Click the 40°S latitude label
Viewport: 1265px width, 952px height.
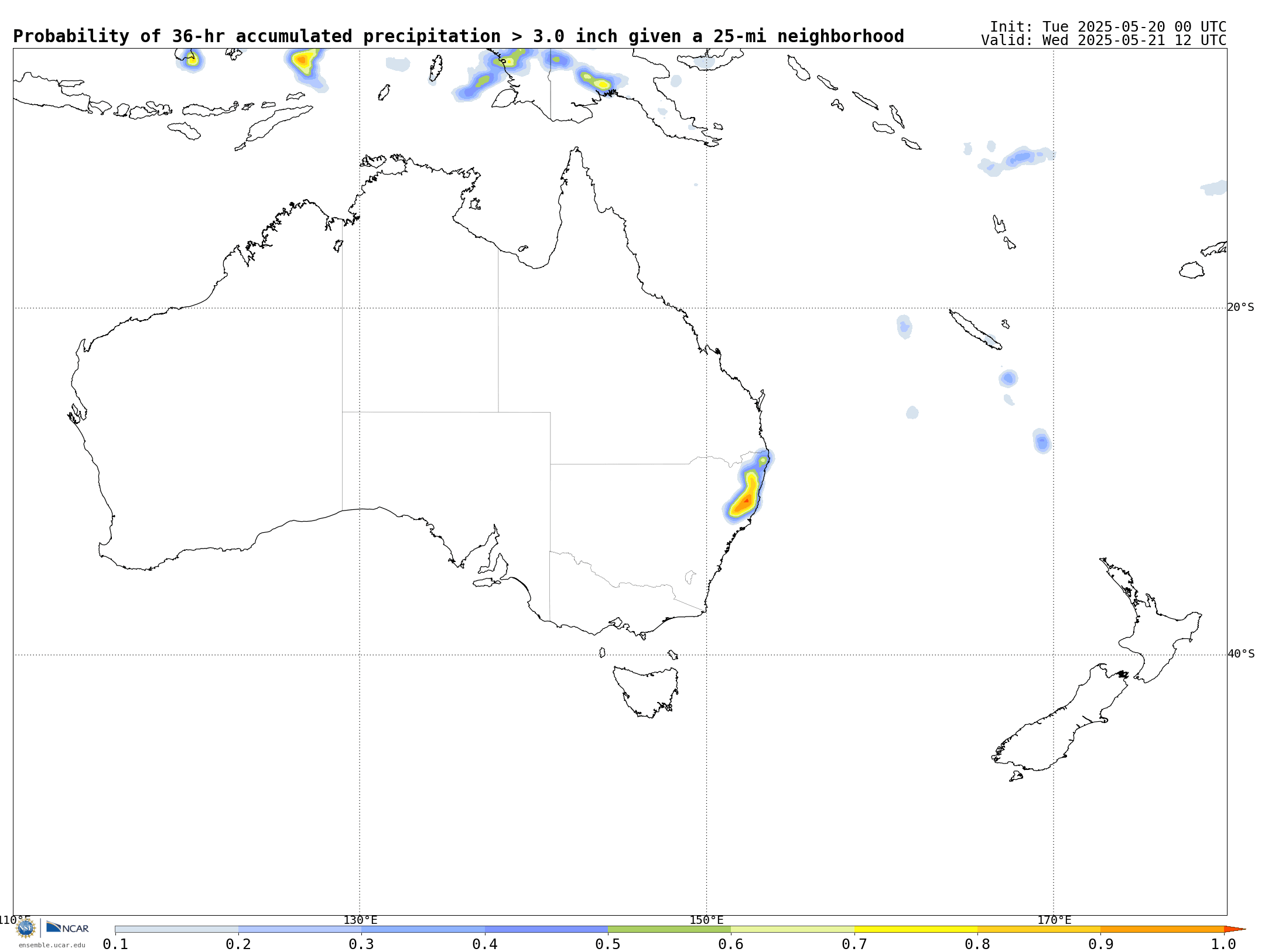pos(1240,654)
